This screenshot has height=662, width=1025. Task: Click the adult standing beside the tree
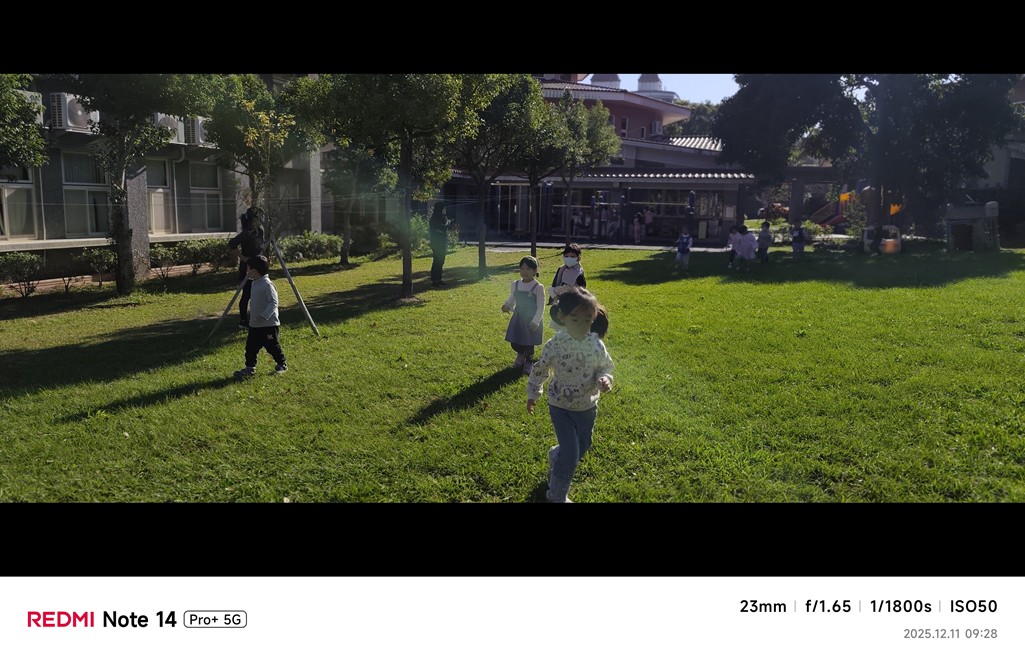[x=439, y=244]
